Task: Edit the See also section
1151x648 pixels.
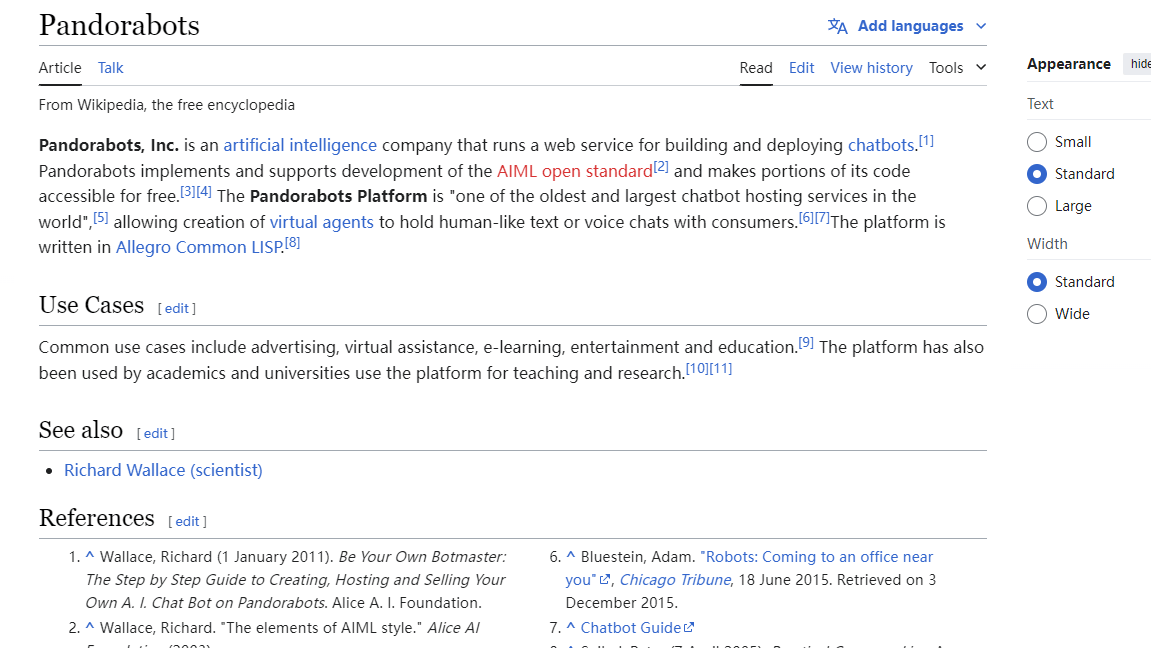Action: [156, 433]
